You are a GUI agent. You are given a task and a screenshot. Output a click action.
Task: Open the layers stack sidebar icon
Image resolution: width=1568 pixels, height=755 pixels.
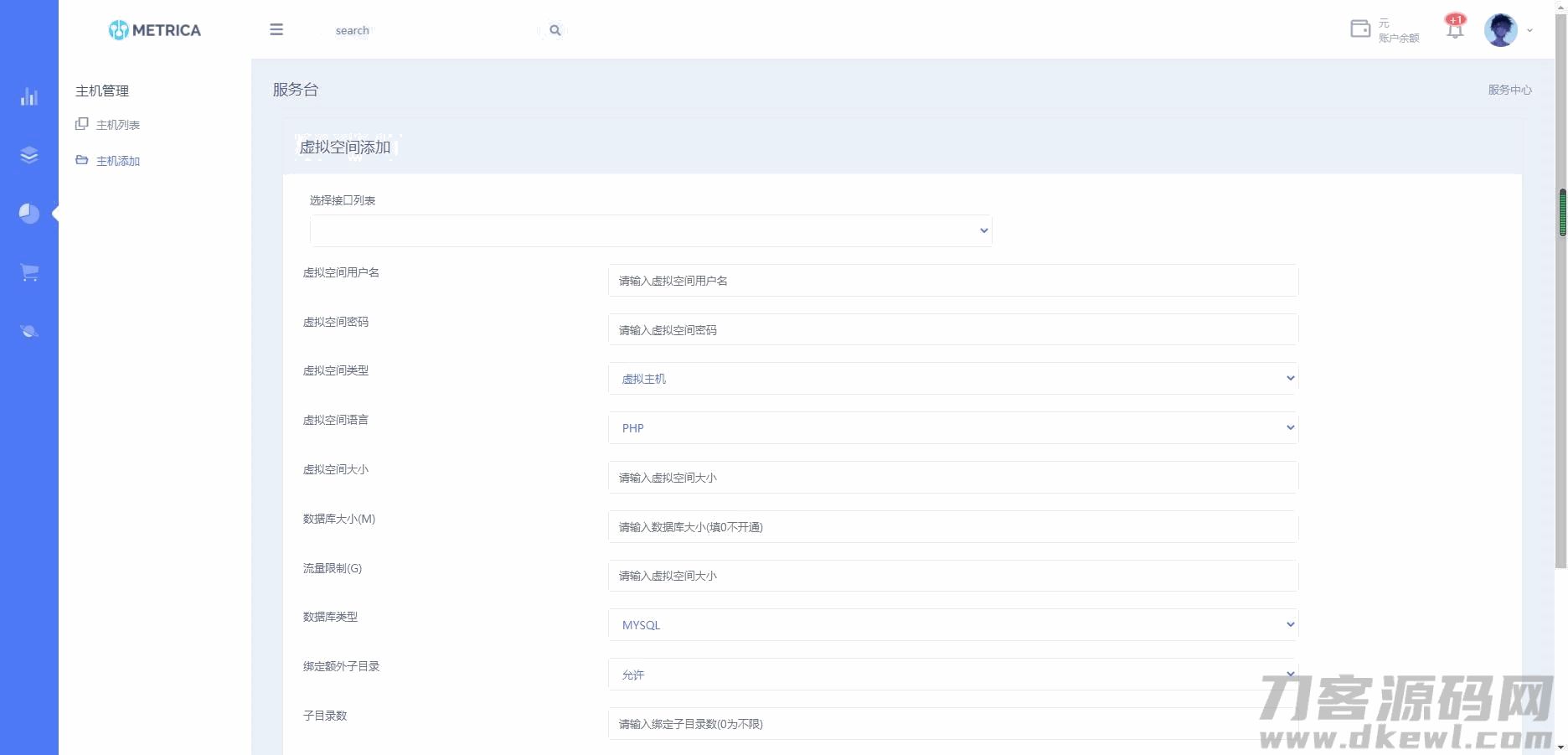click(29, 155)
